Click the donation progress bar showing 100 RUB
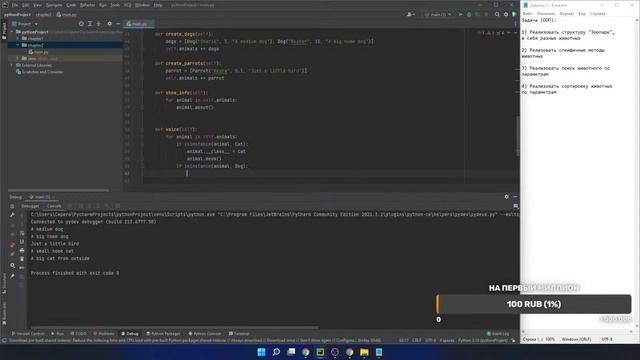Image resolution: width=640 pixels, height=360 pixels. [534, 304]
